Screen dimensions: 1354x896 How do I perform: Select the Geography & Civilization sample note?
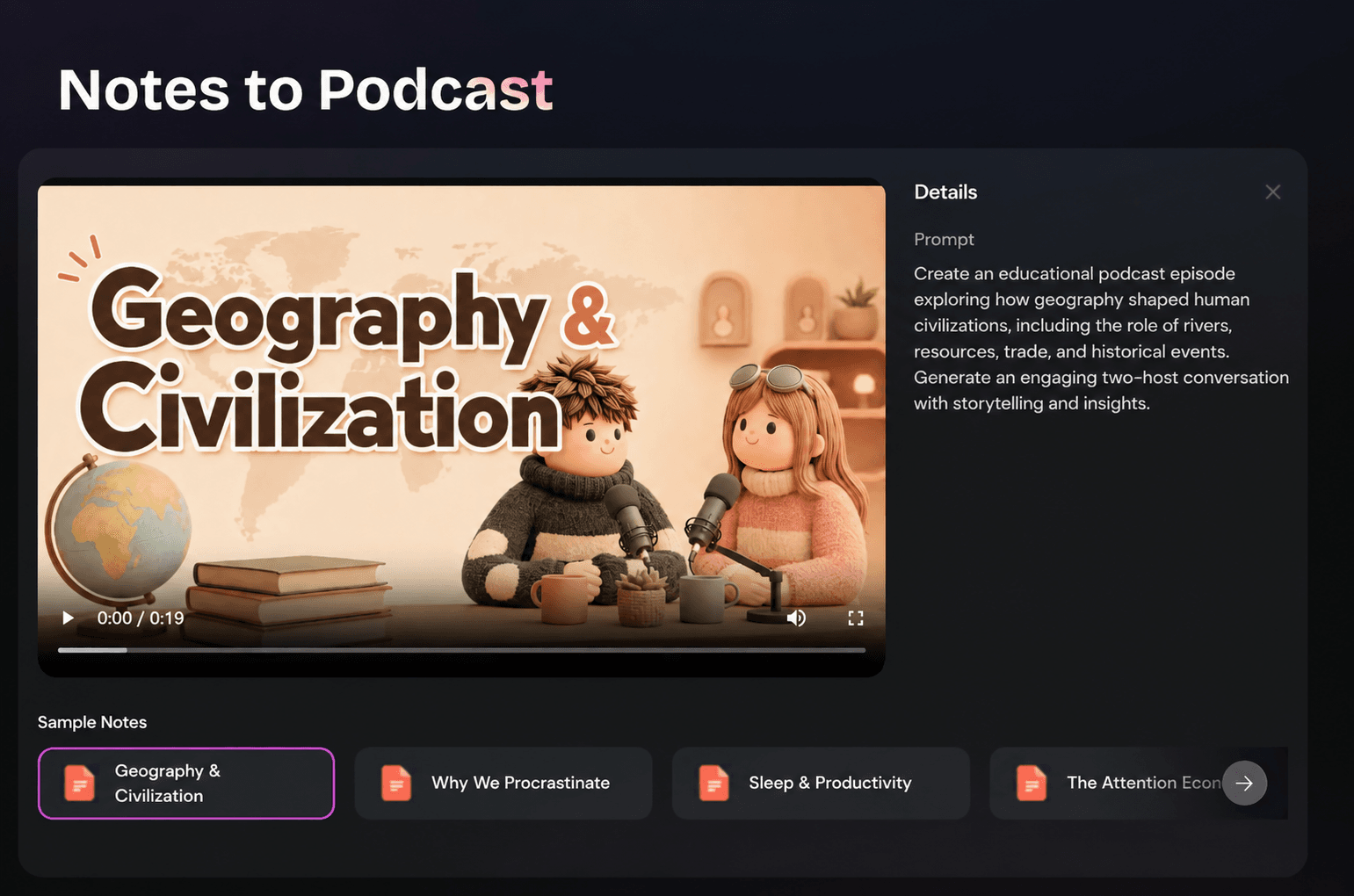click(x=186, y=783)
